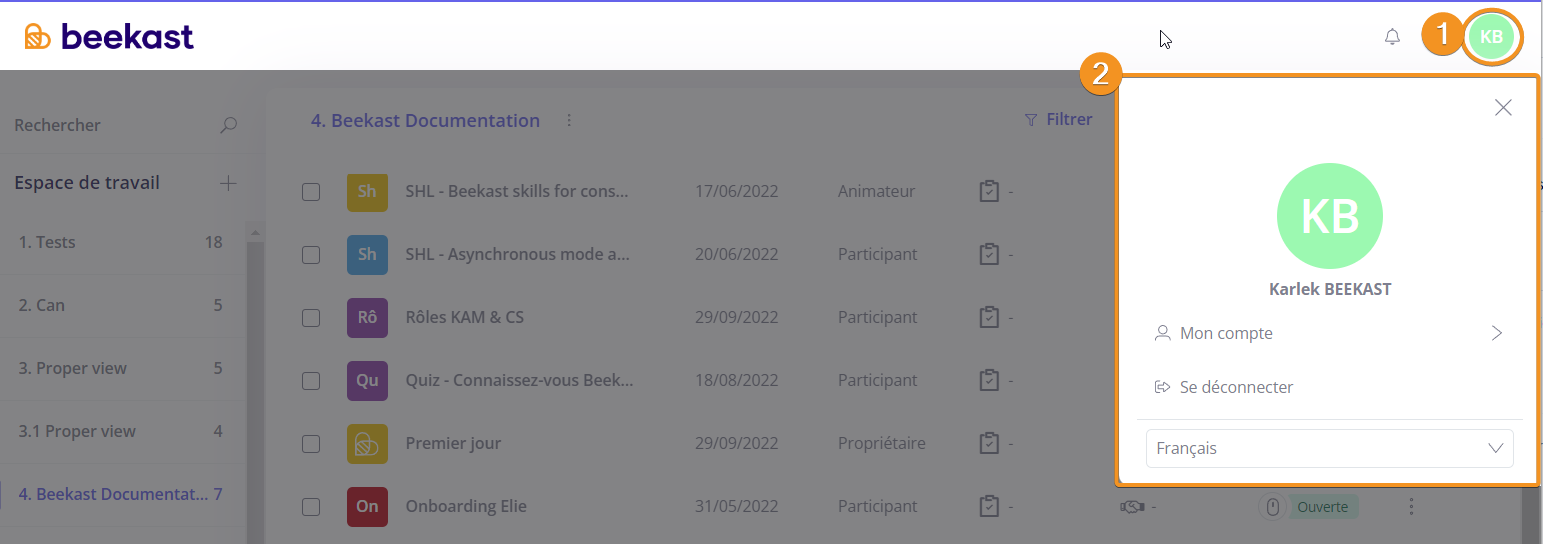
Task: Select the Rôles KAM & CS checkbox
Action: click(x=311, y=317)
